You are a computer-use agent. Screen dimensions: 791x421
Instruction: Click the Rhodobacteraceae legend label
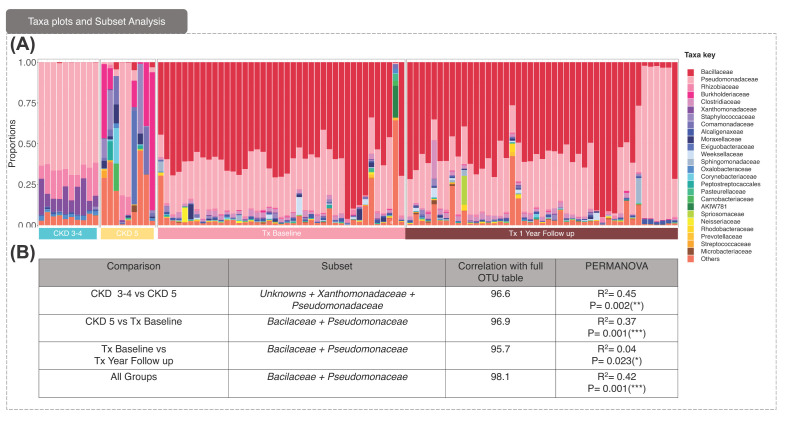pyautogui.click(x=727, y=229)
